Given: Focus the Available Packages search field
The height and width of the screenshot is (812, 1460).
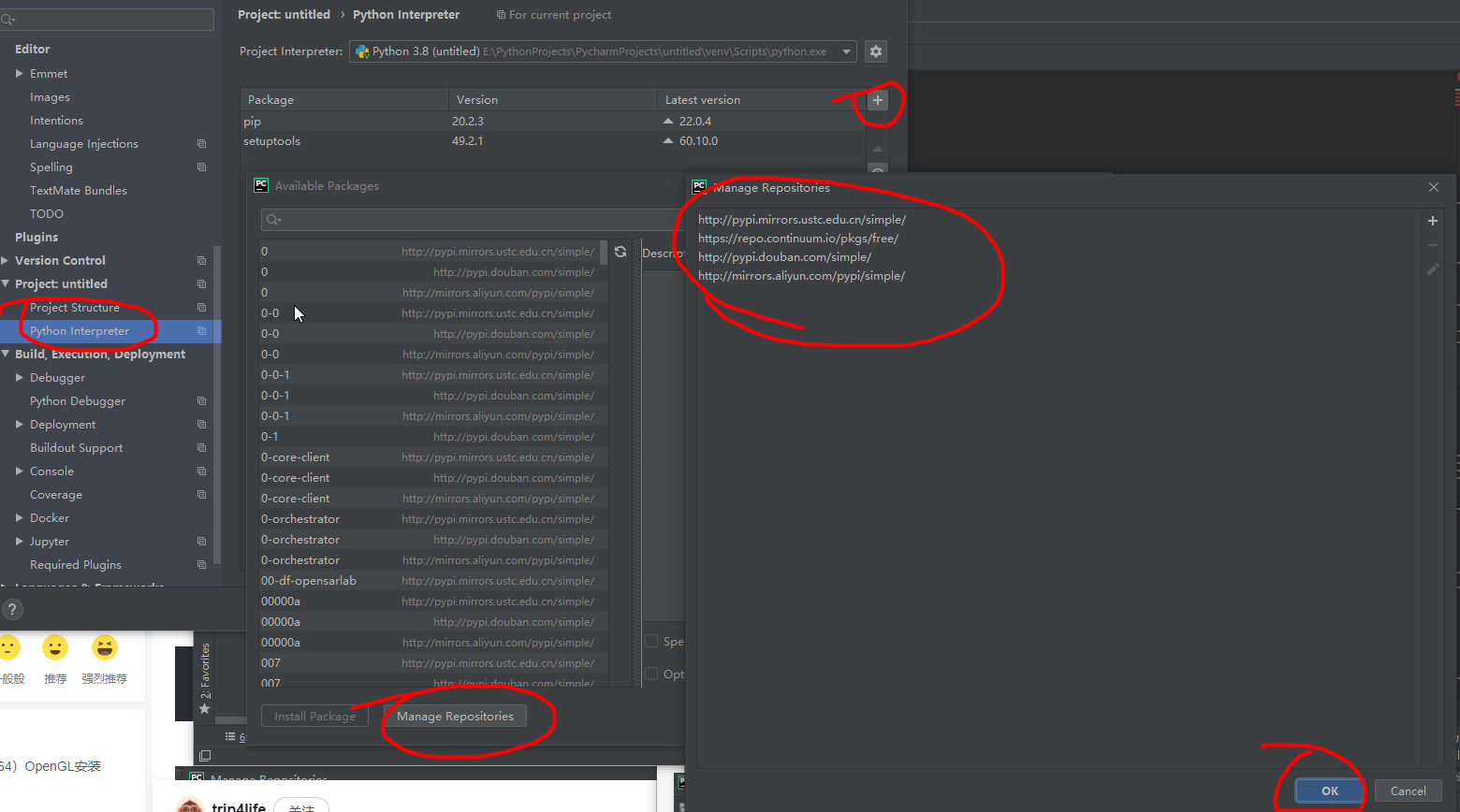Looking at the screenshot, I should click(x=473, y=220).
